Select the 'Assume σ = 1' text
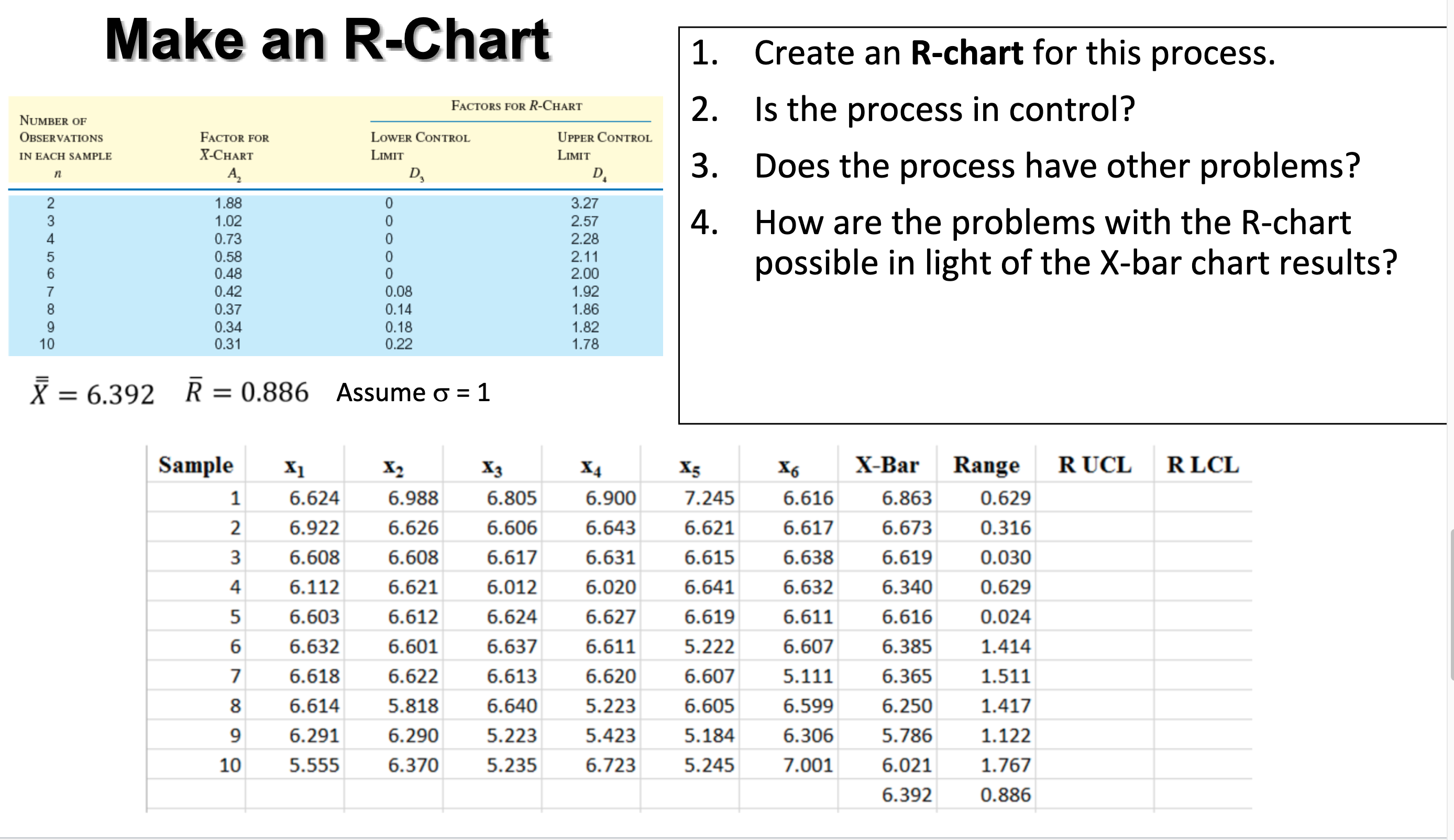This screenshot has height=840, width=1454. point(413,393)
